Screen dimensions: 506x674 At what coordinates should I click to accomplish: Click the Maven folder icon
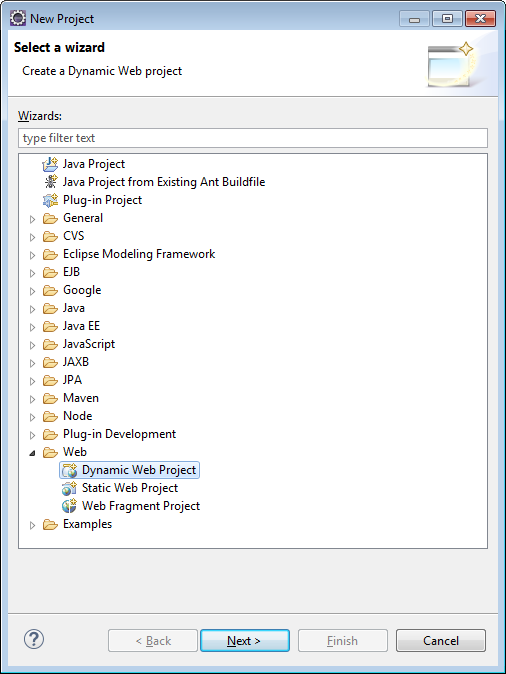(50, 398)
